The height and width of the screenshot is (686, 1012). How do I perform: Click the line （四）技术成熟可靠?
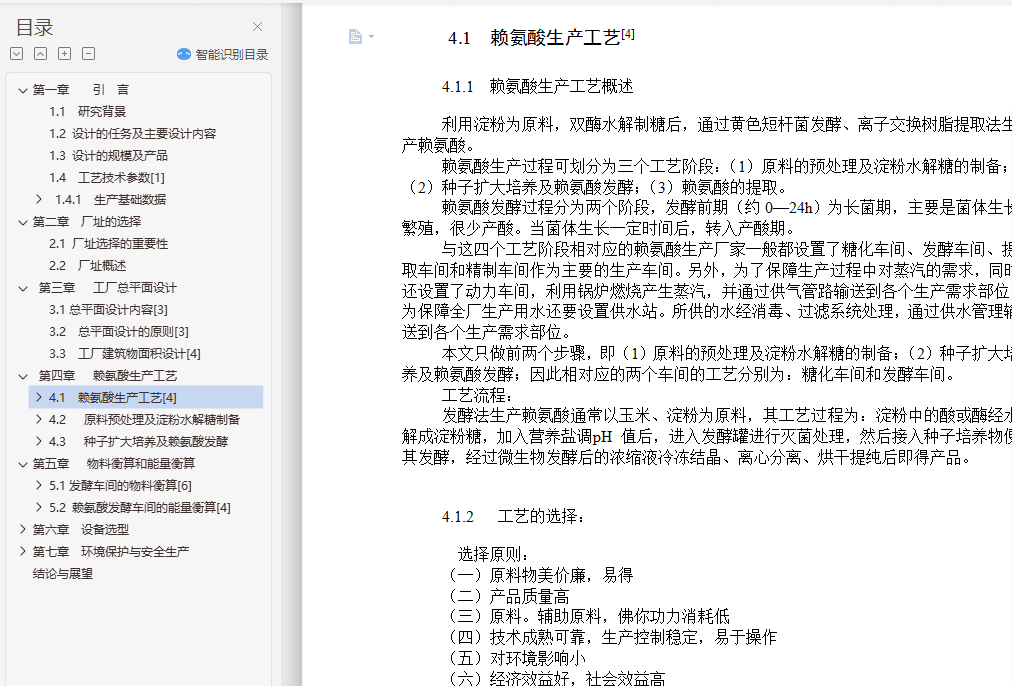point(611,638)
